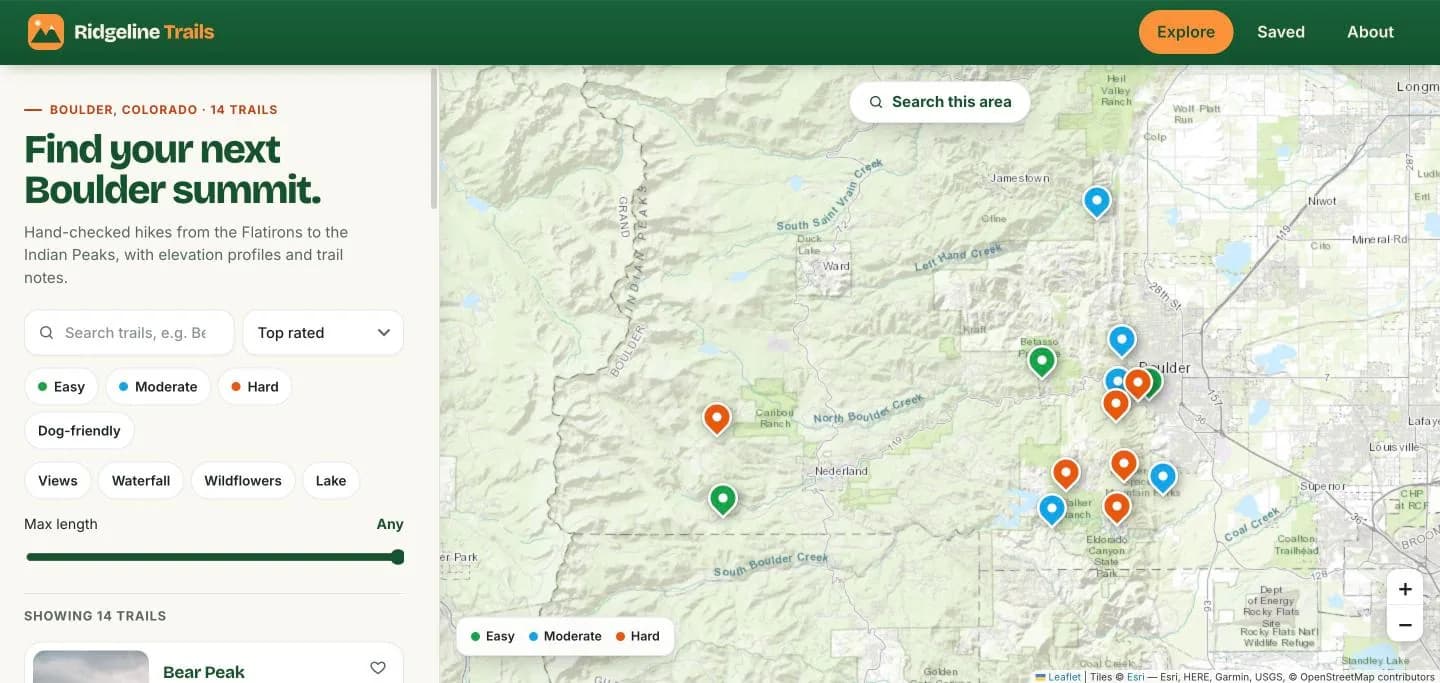
Task: Toggle the Hard difficulty filter chip
Action: click(x=255, y=387)
